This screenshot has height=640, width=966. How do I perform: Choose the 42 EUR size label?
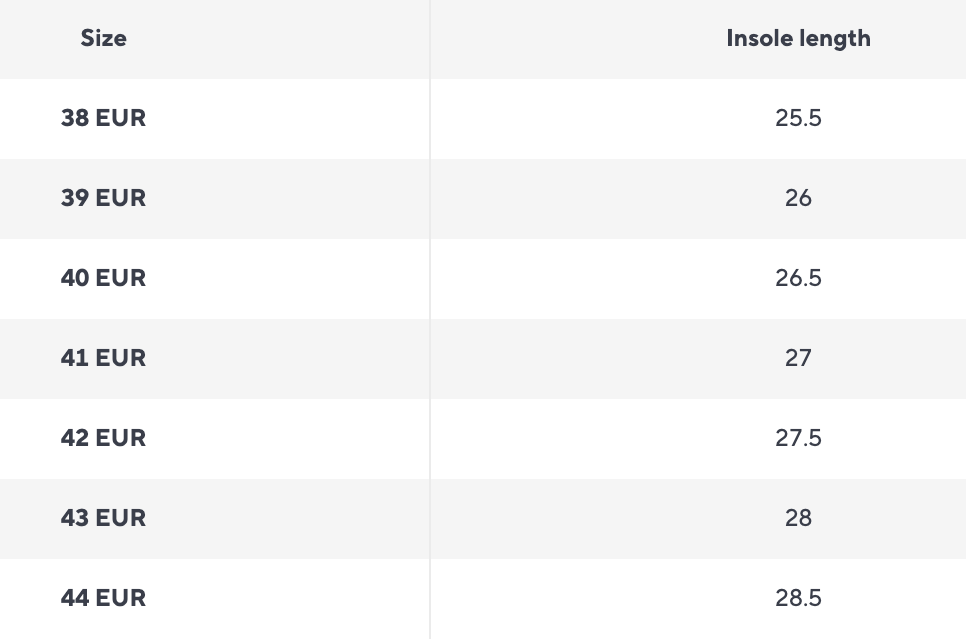[x=103, y=438]
